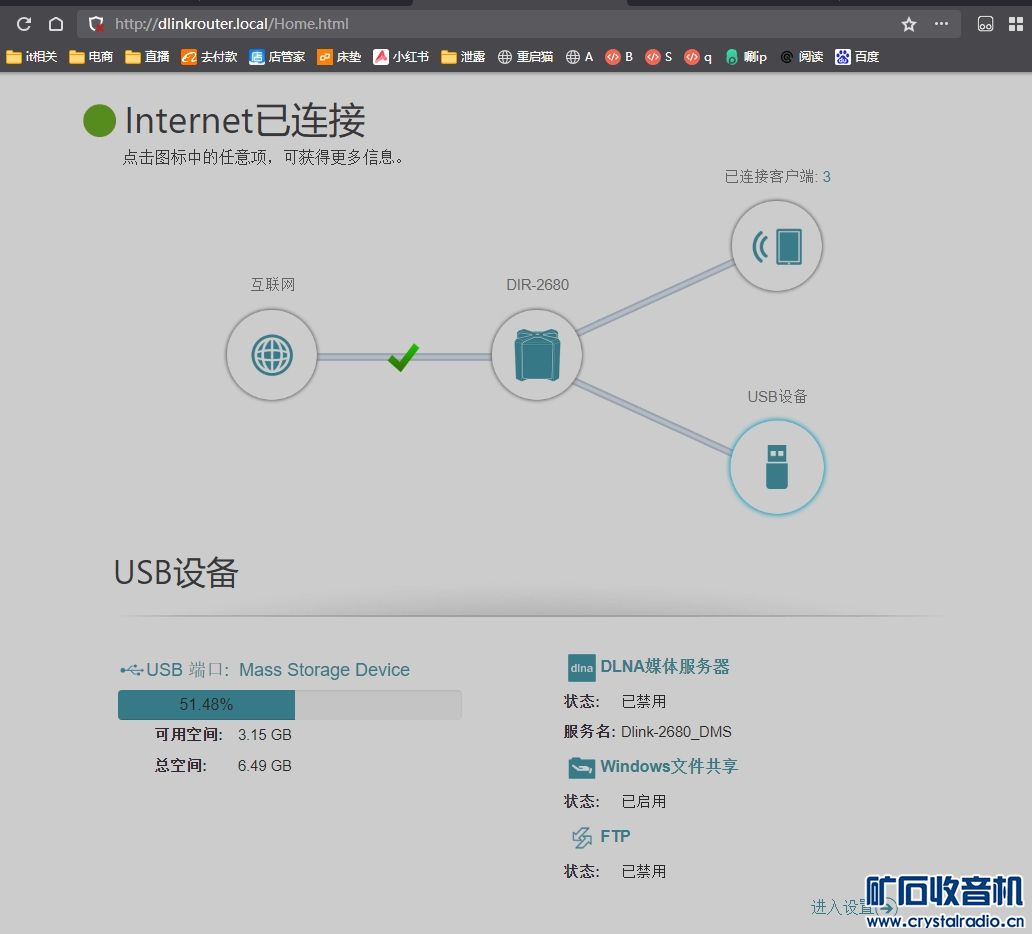Click the extension icon beside the grid

click(x=985, y=24)
